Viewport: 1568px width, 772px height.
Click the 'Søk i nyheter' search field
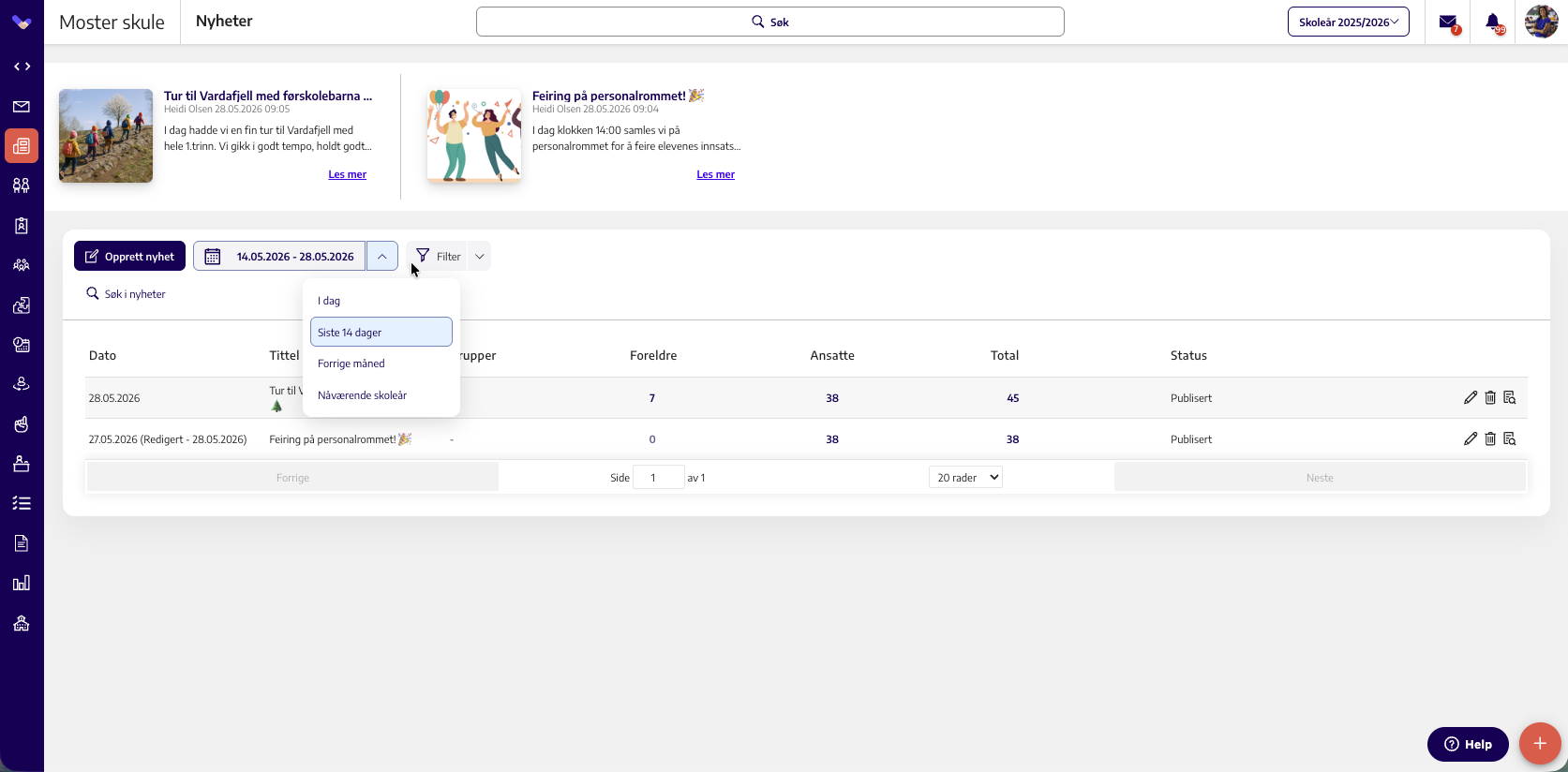pos(135,294)
